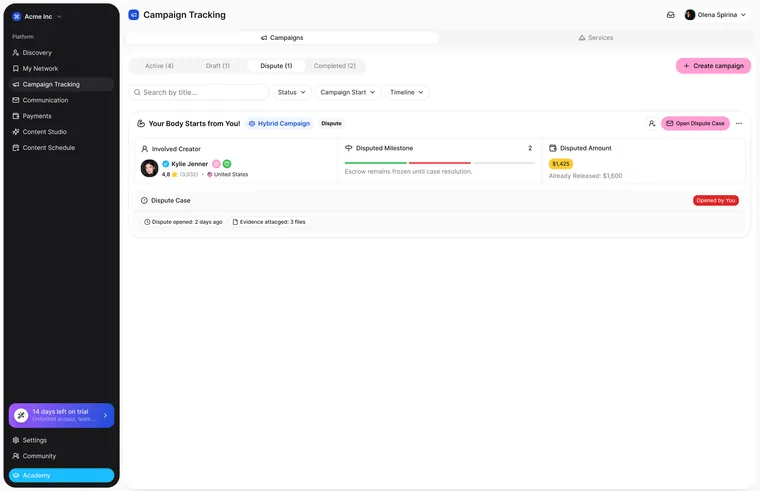Screen dimensions: 760x491
Task: Click the $1,425 amount badge
Action: [561, 164]
